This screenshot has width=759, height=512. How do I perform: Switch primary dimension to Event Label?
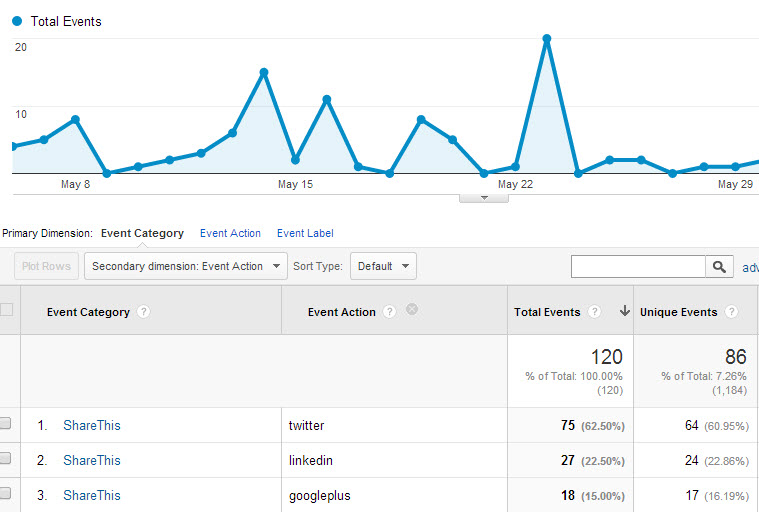coord(305,233)
